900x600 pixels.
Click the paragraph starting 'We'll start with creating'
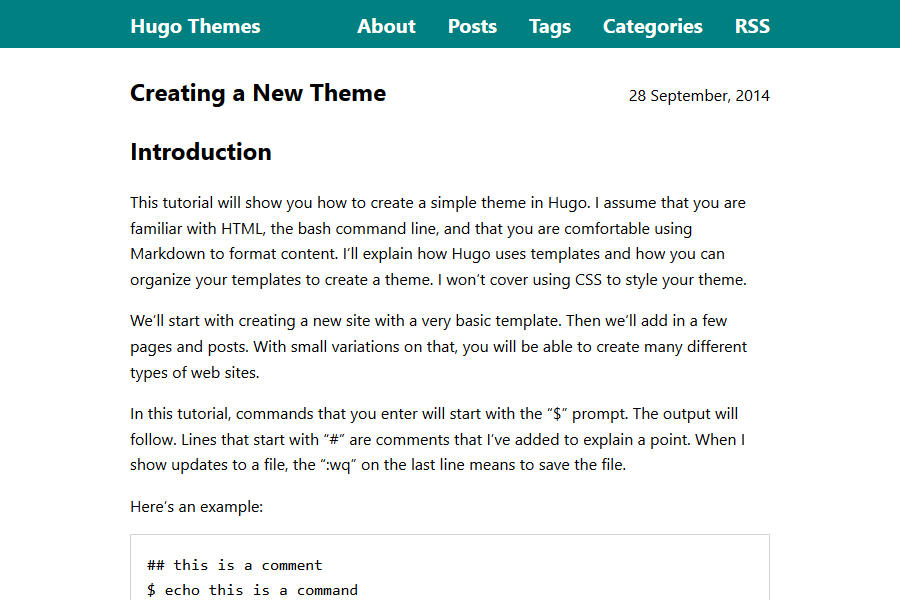tap(440, 347)
